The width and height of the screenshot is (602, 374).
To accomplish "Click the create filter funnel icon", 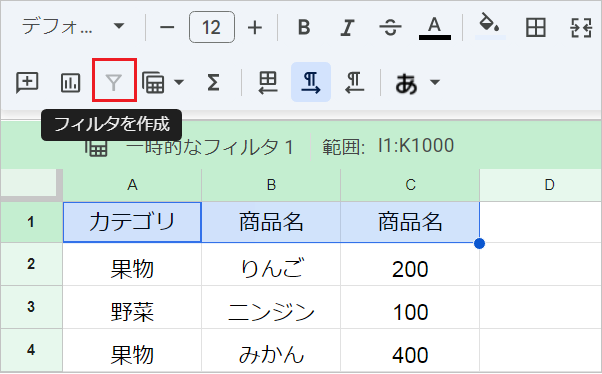I will [x=114, y=82].
